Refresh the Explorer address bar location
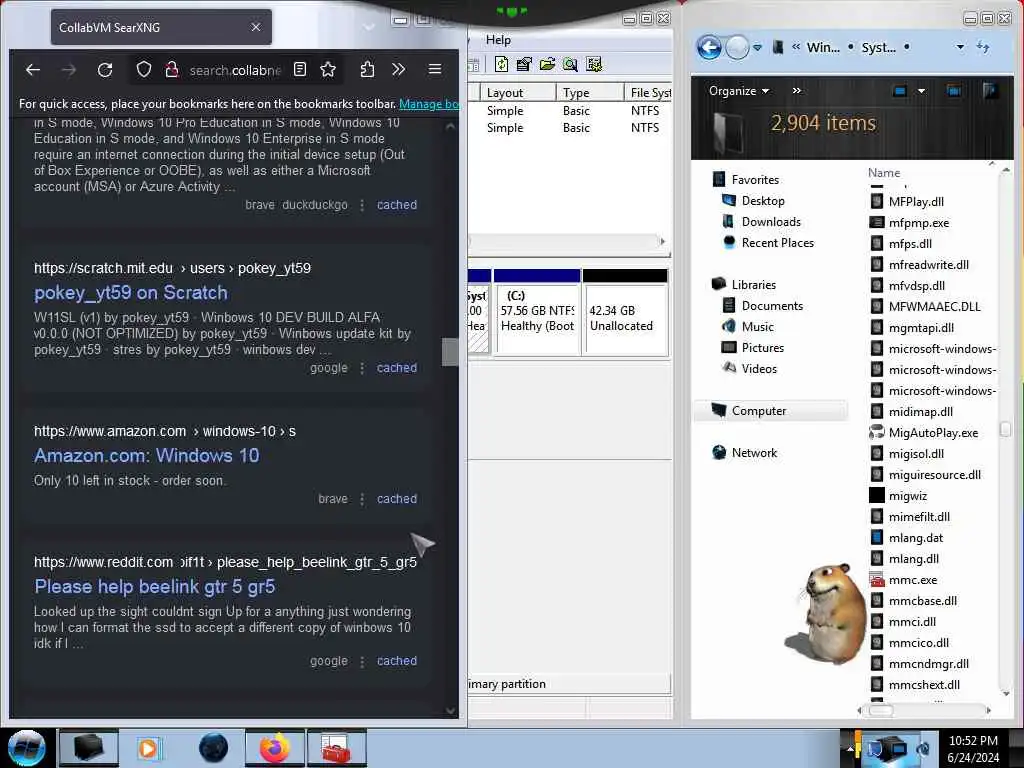Viewport: 1024px width, 768px height. pos(983,47)
